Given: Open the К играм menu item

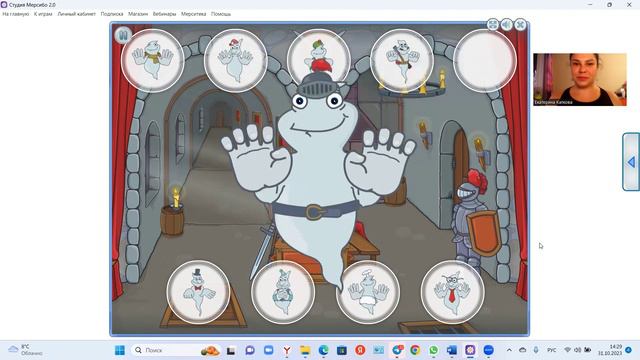Looking at the screenshot, I should click(43, 14).
